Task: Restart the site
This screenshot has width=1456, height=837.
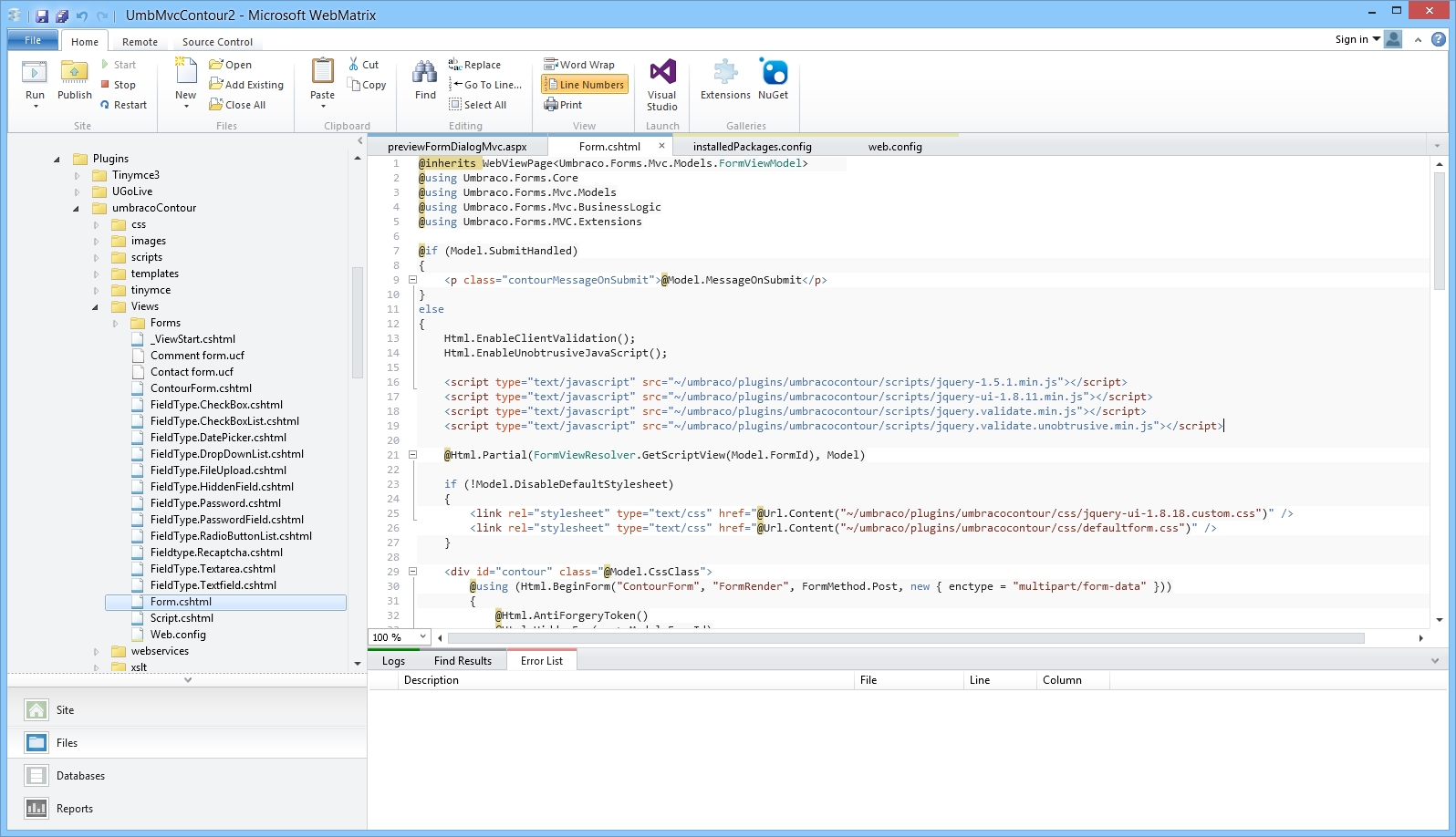Action: coord(123,105)
